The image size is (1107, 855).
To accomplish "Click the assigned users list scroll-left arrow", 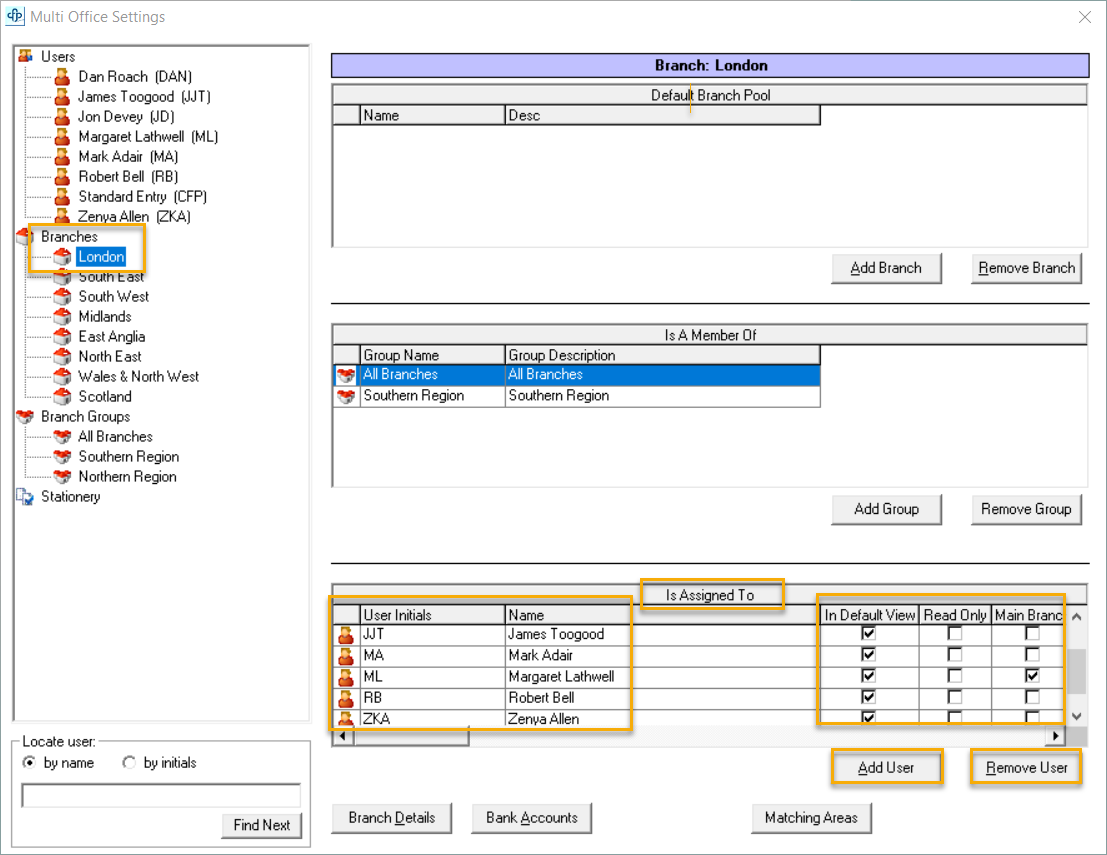I will tap(343, 736).
